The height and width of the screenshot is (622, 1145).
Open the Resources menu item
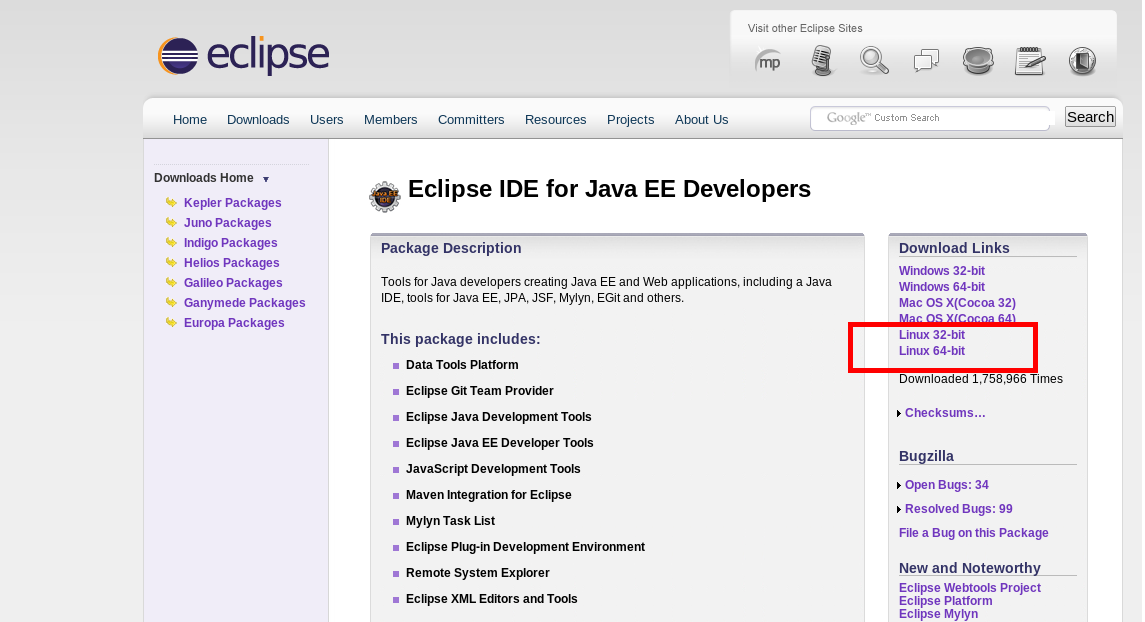click(556, 120)
